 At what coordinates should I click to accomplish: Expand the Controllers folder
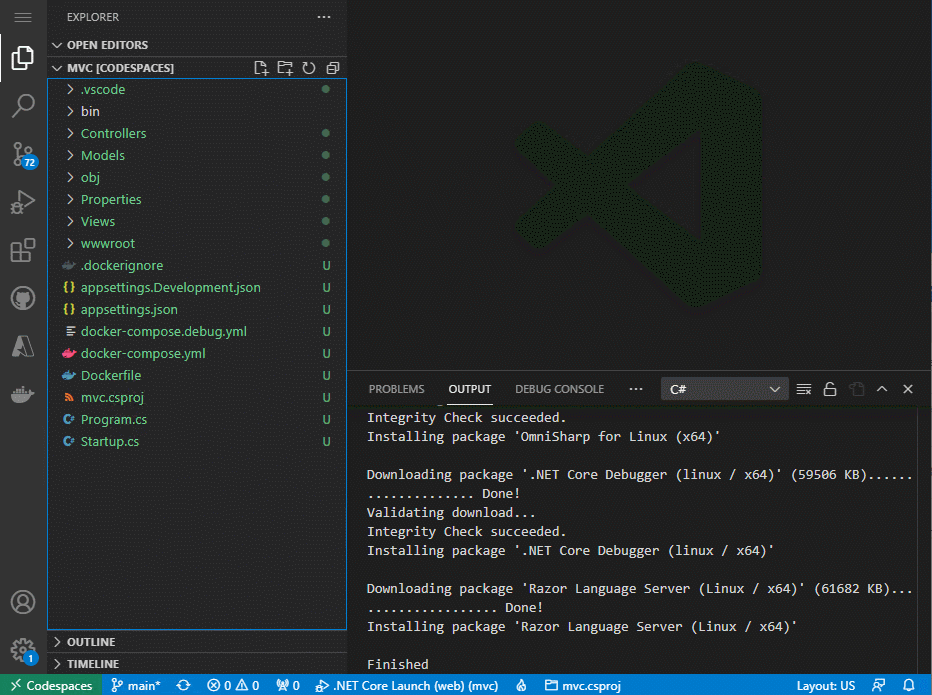pyautogui.click(x=197, y=133)
